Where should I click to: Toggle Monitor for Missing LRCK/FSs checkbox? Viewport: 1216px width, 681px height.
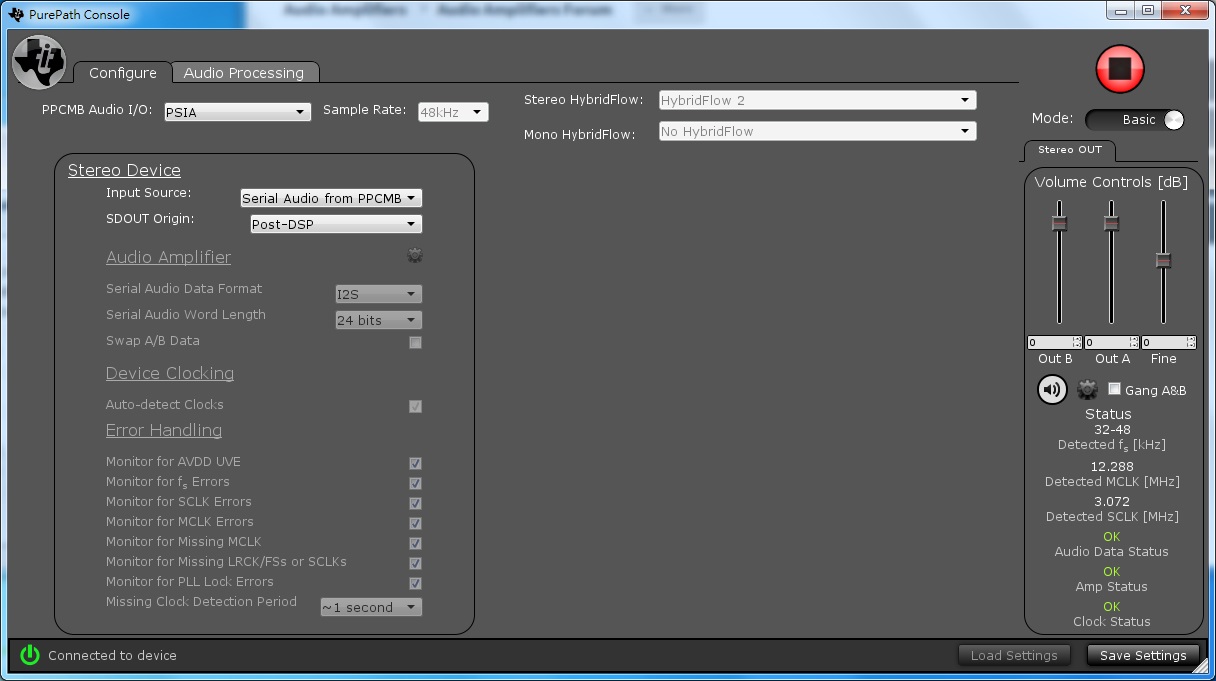[415, 563]
